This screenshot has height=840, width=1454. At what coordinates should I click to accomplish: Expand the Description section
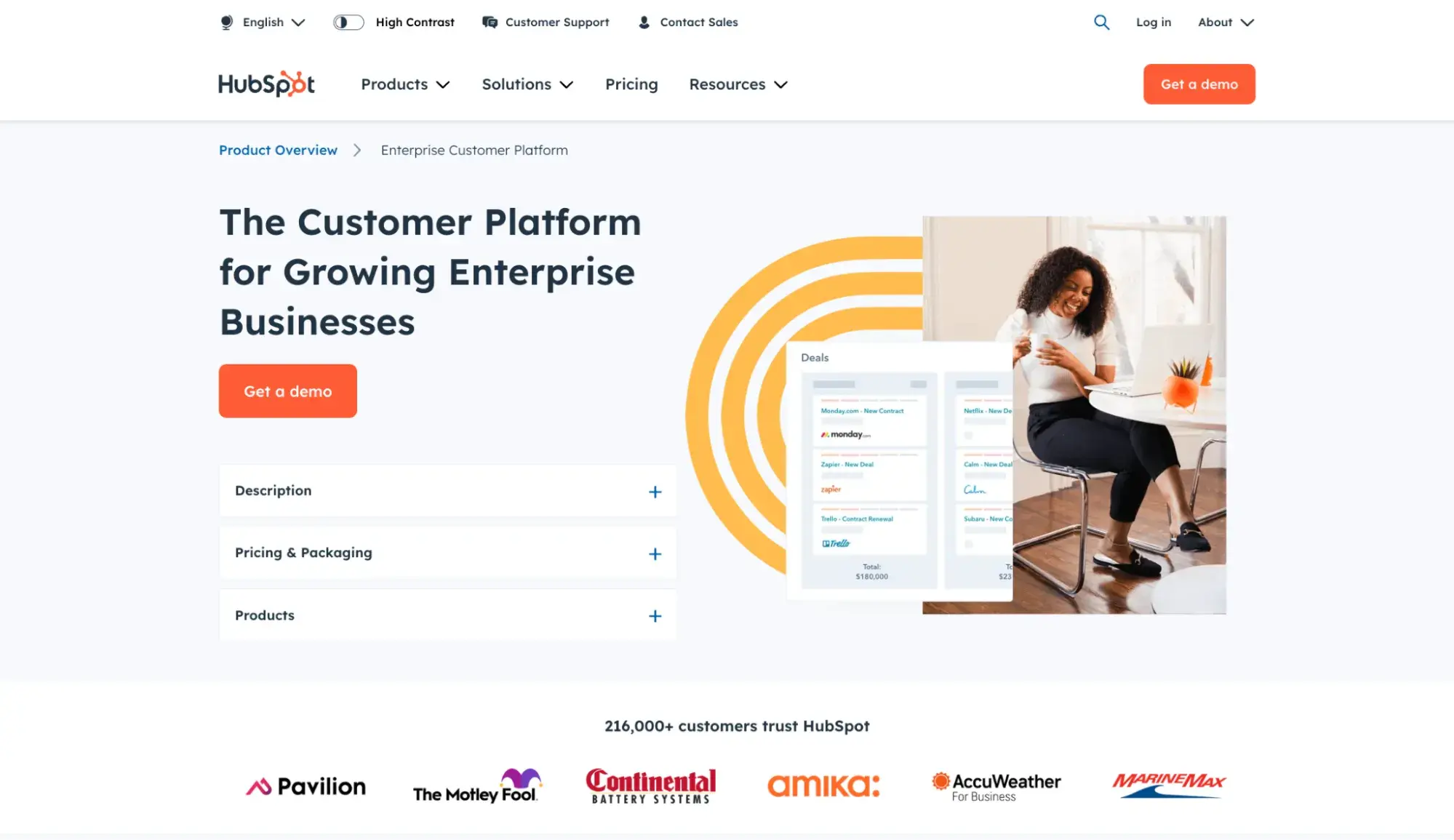point(654,490)
